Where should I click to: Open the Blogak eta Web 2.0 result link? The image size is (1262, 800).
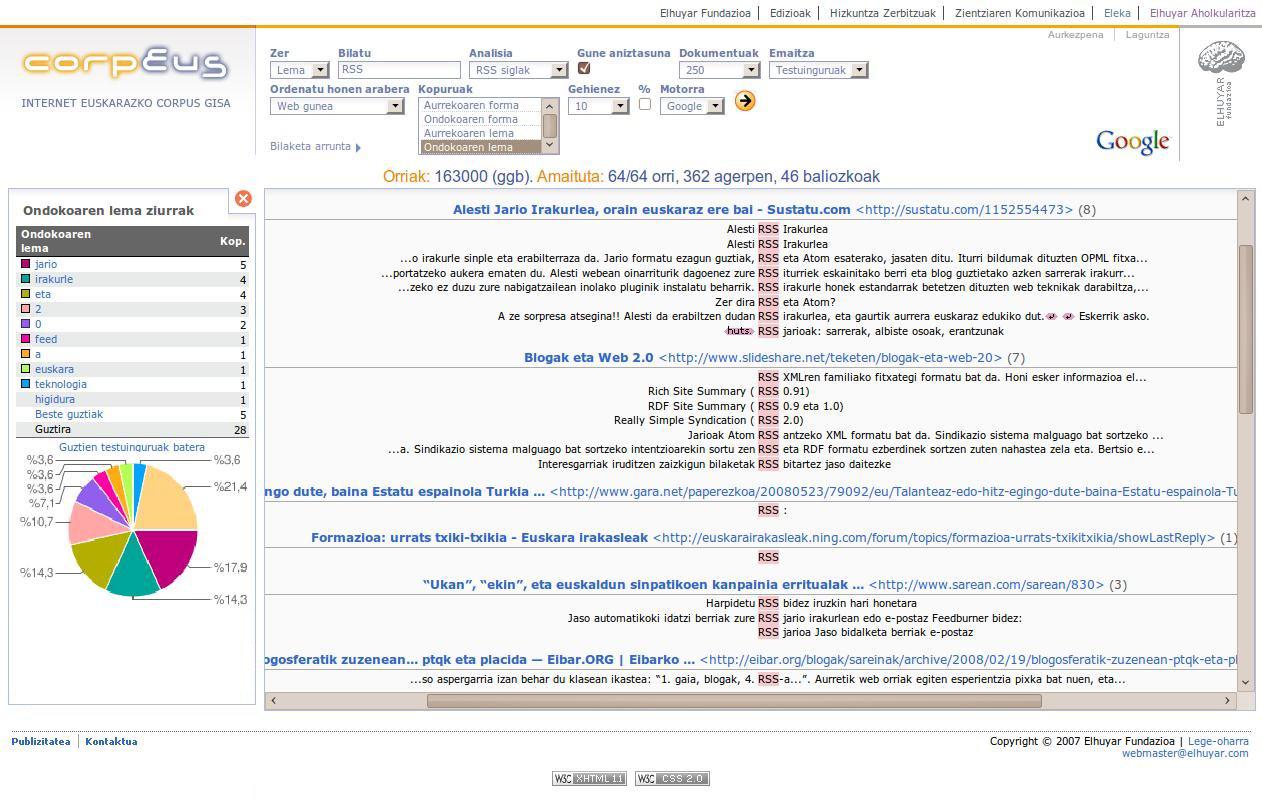588,358
